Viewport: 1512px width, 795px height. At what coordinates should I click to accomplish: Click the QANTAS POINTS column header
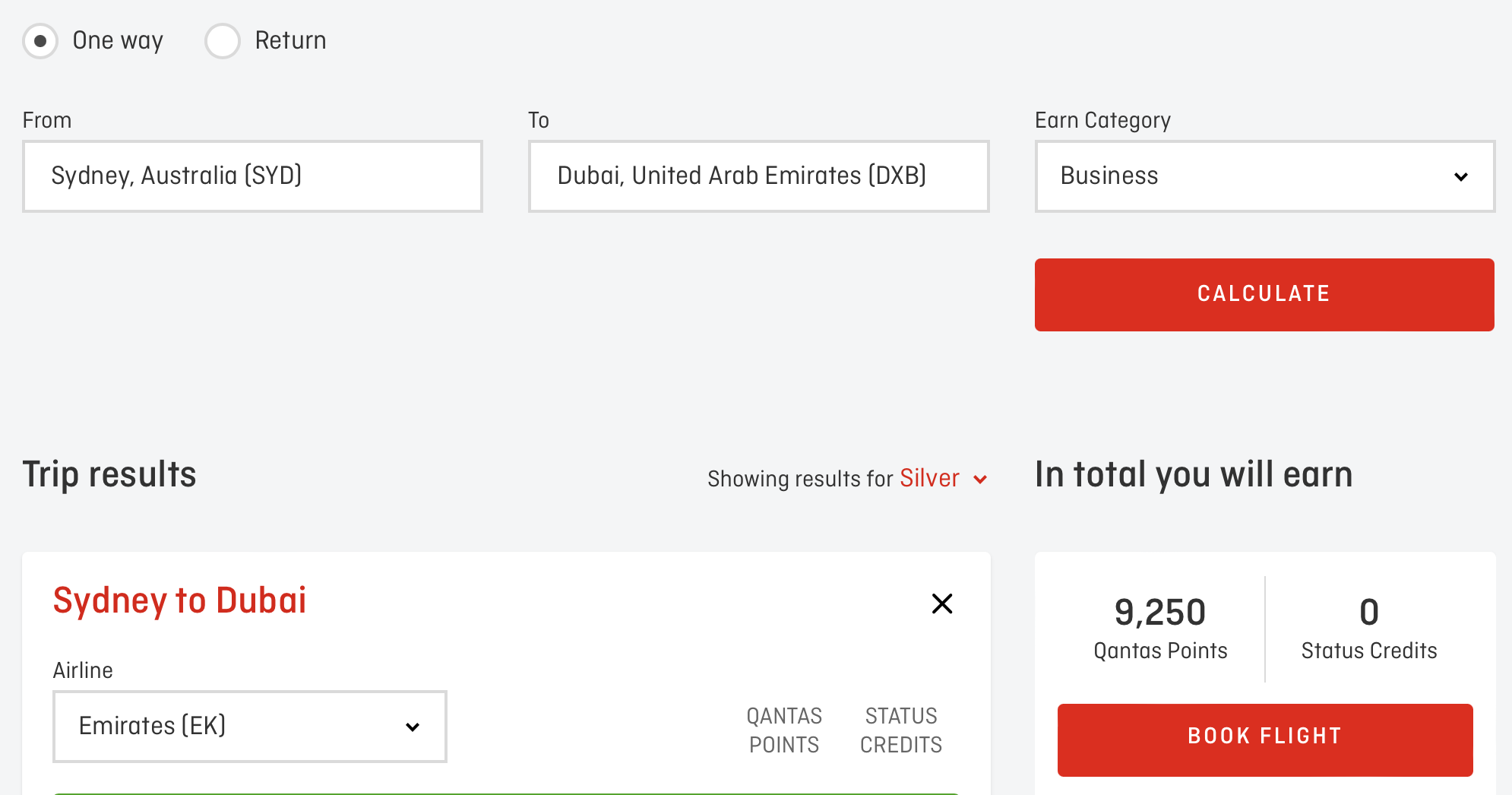click(x=784, y=730)
